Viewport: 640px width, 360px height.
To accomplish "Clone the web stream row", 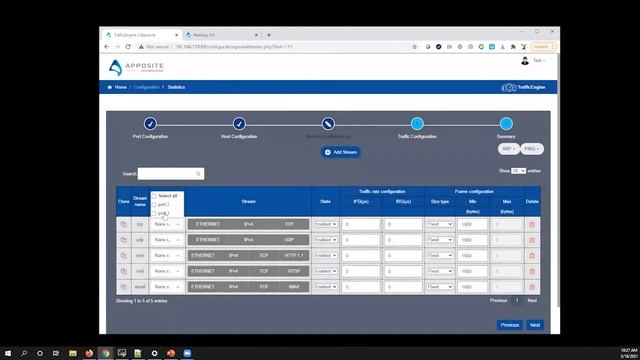I will 124,256.
